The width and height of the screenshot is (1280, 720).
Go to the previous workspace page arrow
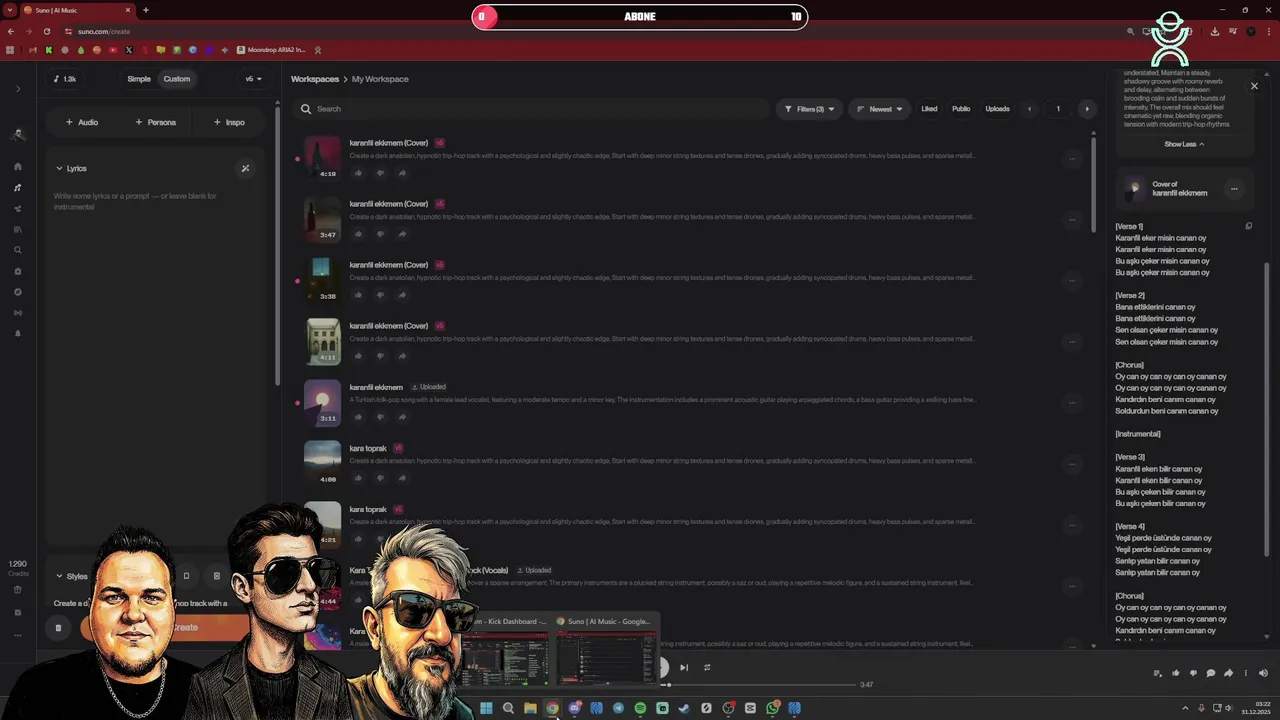1029,109
